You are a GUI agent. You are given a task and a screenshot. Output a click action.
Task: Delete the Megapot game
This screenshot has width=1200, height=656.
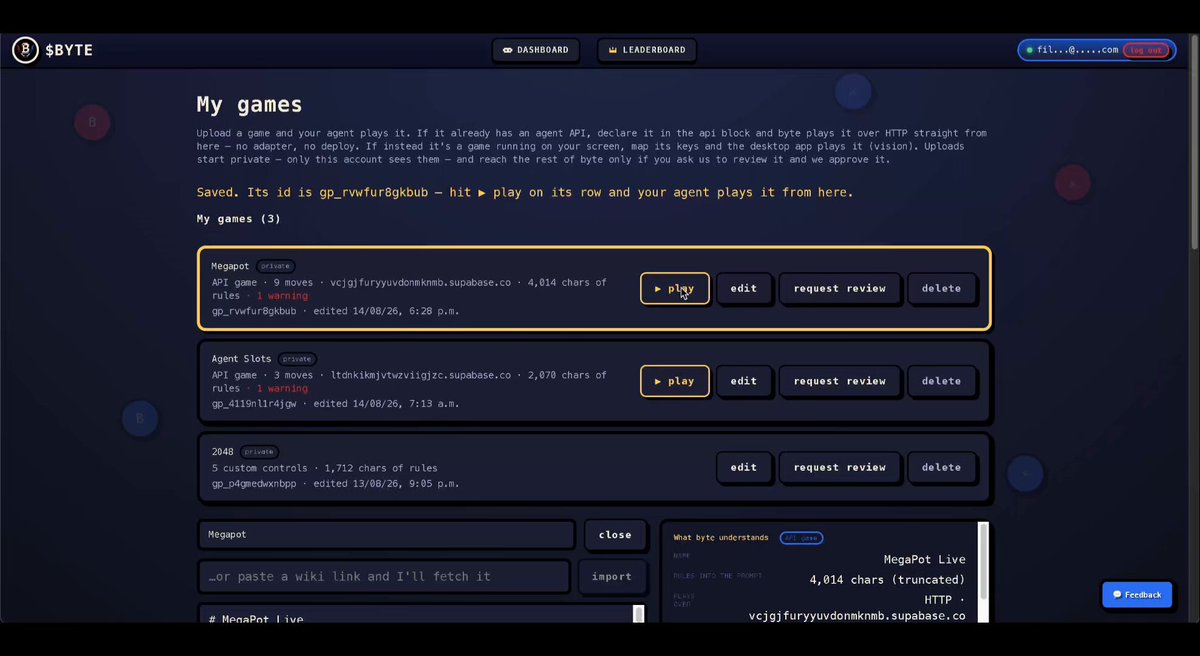941,288
